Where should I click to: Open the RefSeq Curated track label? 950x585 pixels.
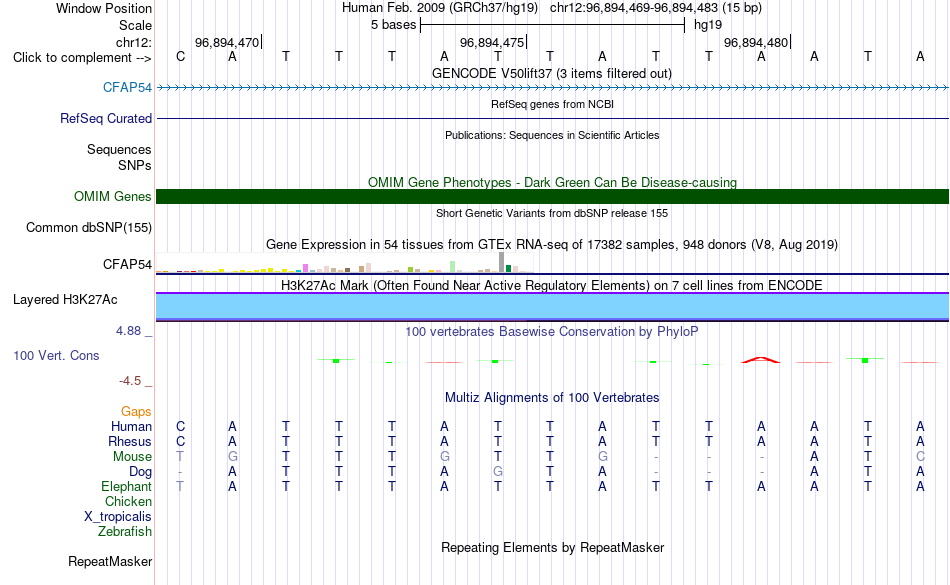tap(105, 118)
